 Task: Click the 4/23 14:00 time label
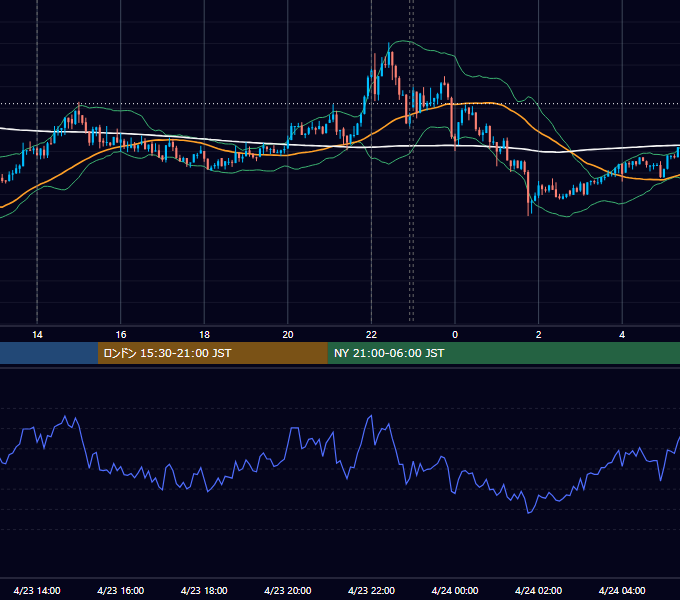[37, 590]
